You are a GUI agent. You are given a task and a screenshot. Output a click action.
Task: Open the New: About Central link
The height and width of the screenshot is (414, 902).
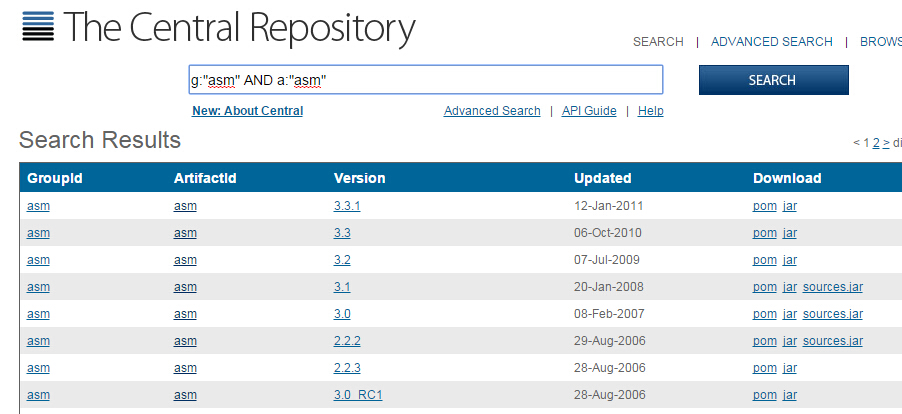(x=247, y=111)
